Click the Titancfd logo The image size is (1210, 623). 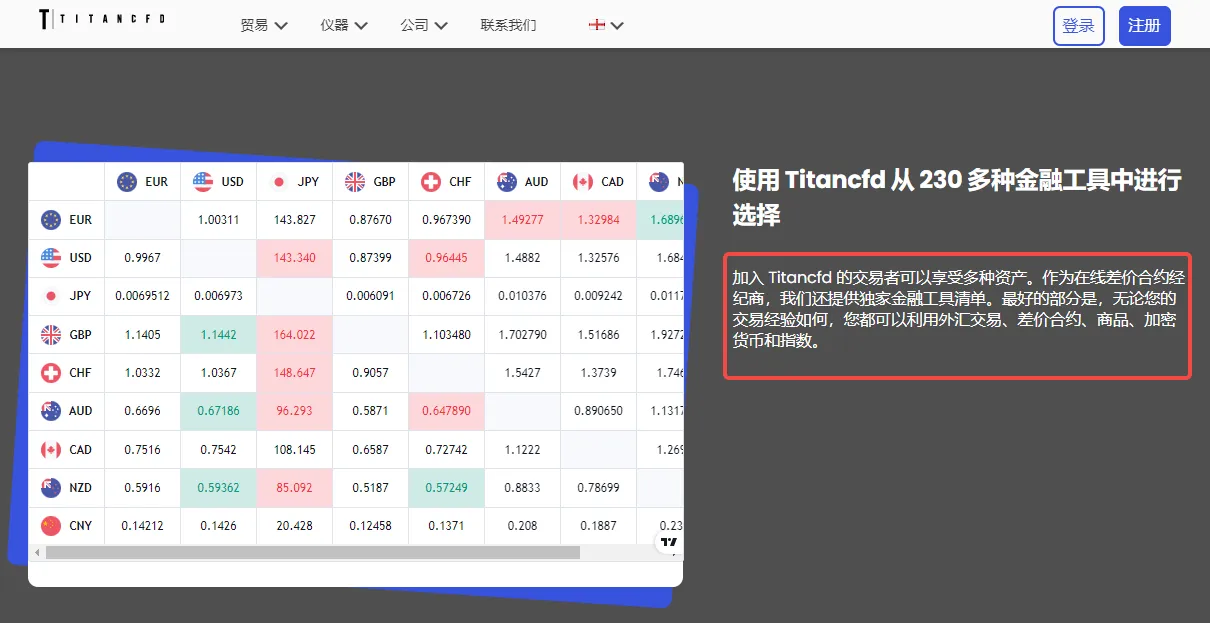(101, 20)
